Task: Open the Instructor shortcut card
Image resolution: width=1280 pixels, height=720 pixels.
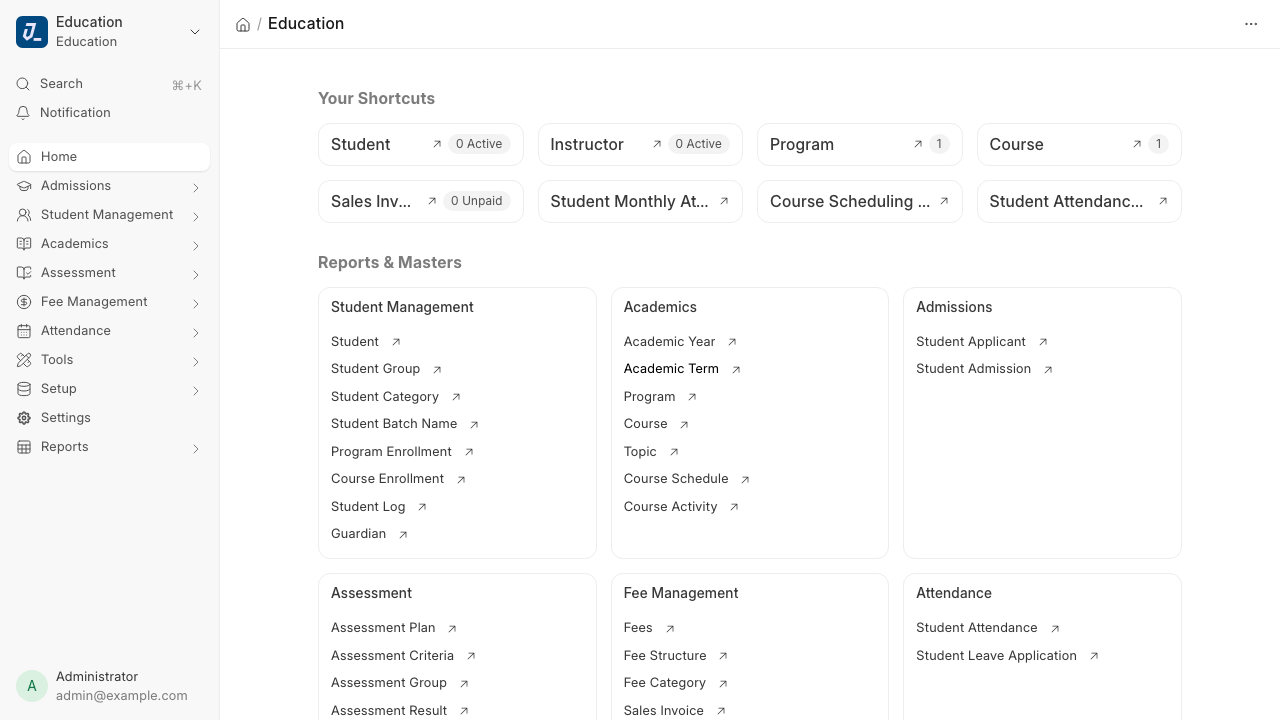Action: tap(640, 144)
